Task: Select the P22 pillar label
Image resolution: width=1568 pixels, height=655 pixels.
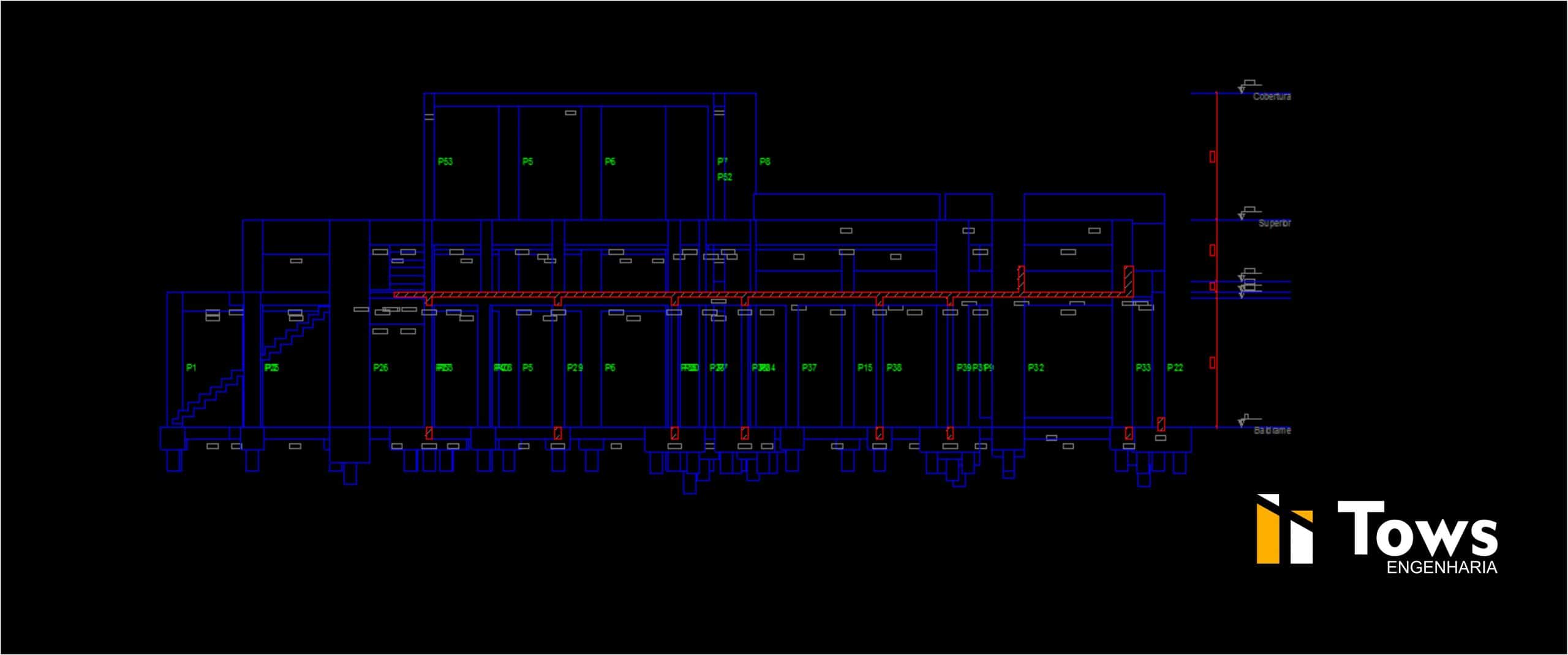Action: click(x=1175, y=367)
